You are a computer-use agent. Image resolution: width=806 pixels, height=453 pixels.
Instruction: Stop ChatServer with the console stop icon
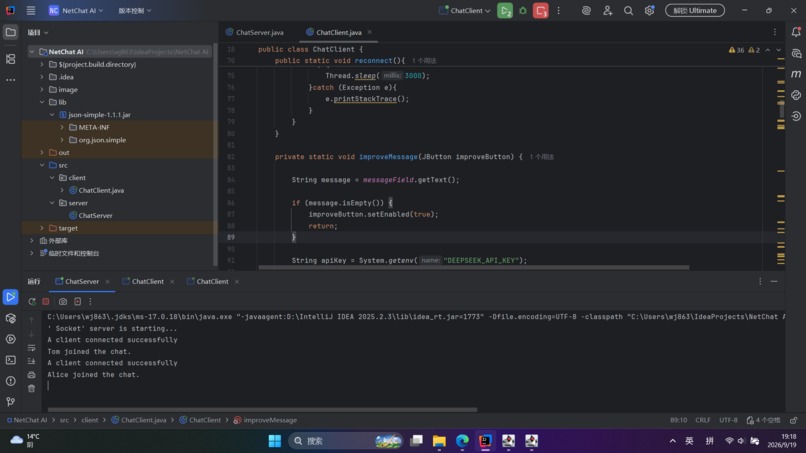46,301
